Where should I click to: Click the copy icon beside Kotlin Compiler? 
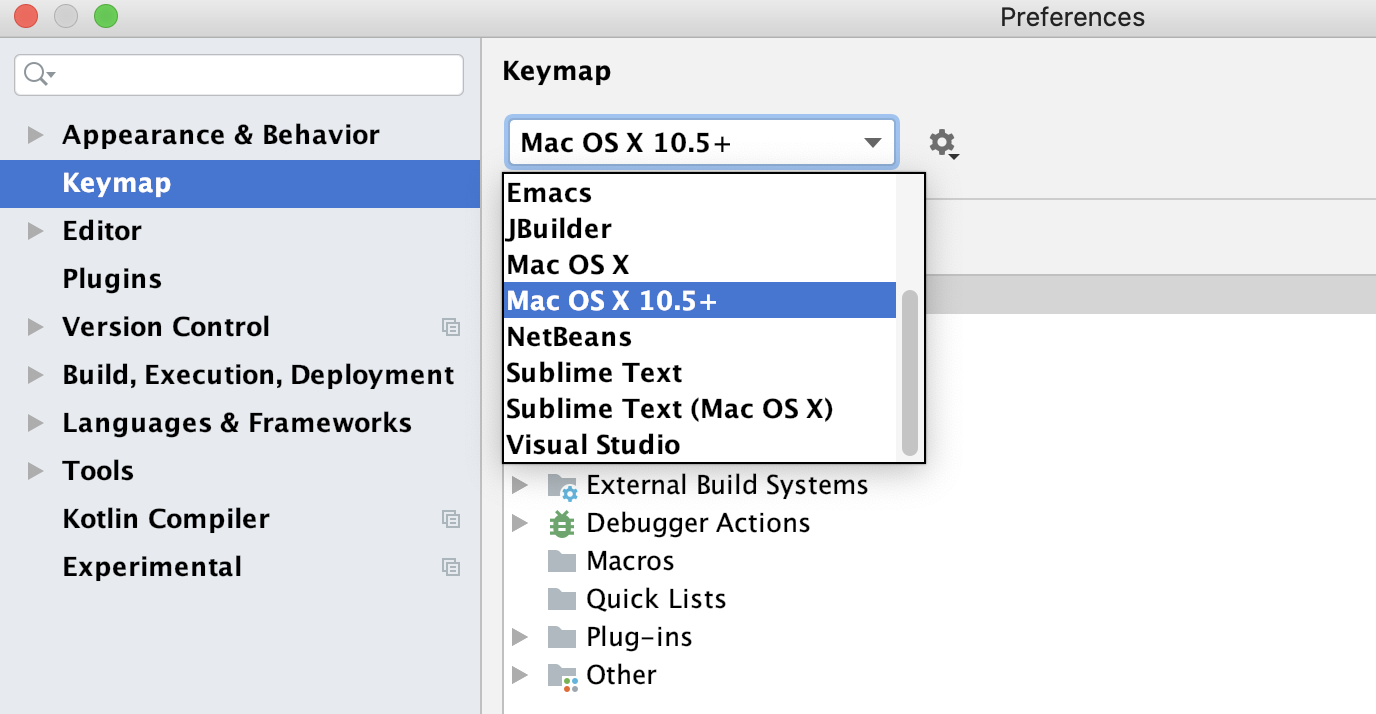click(x=451, y=519)
